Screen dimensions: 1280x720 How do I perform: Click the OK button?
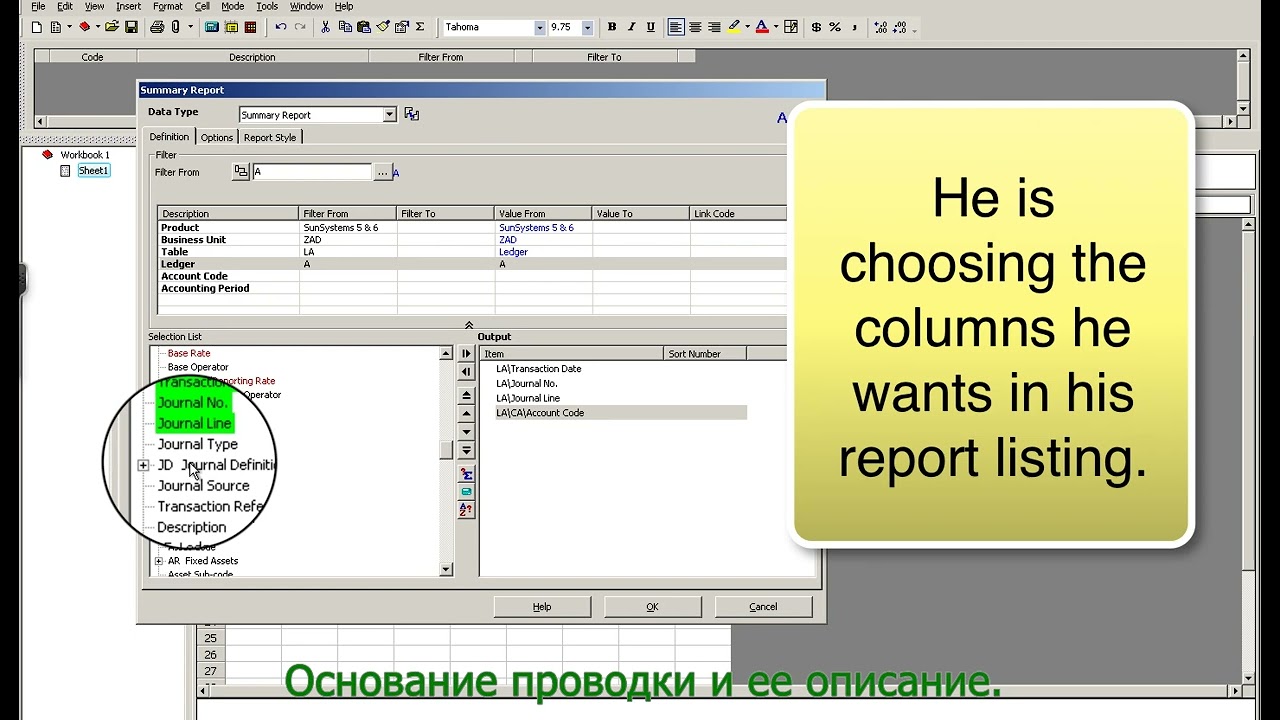(x=652, y=607)
